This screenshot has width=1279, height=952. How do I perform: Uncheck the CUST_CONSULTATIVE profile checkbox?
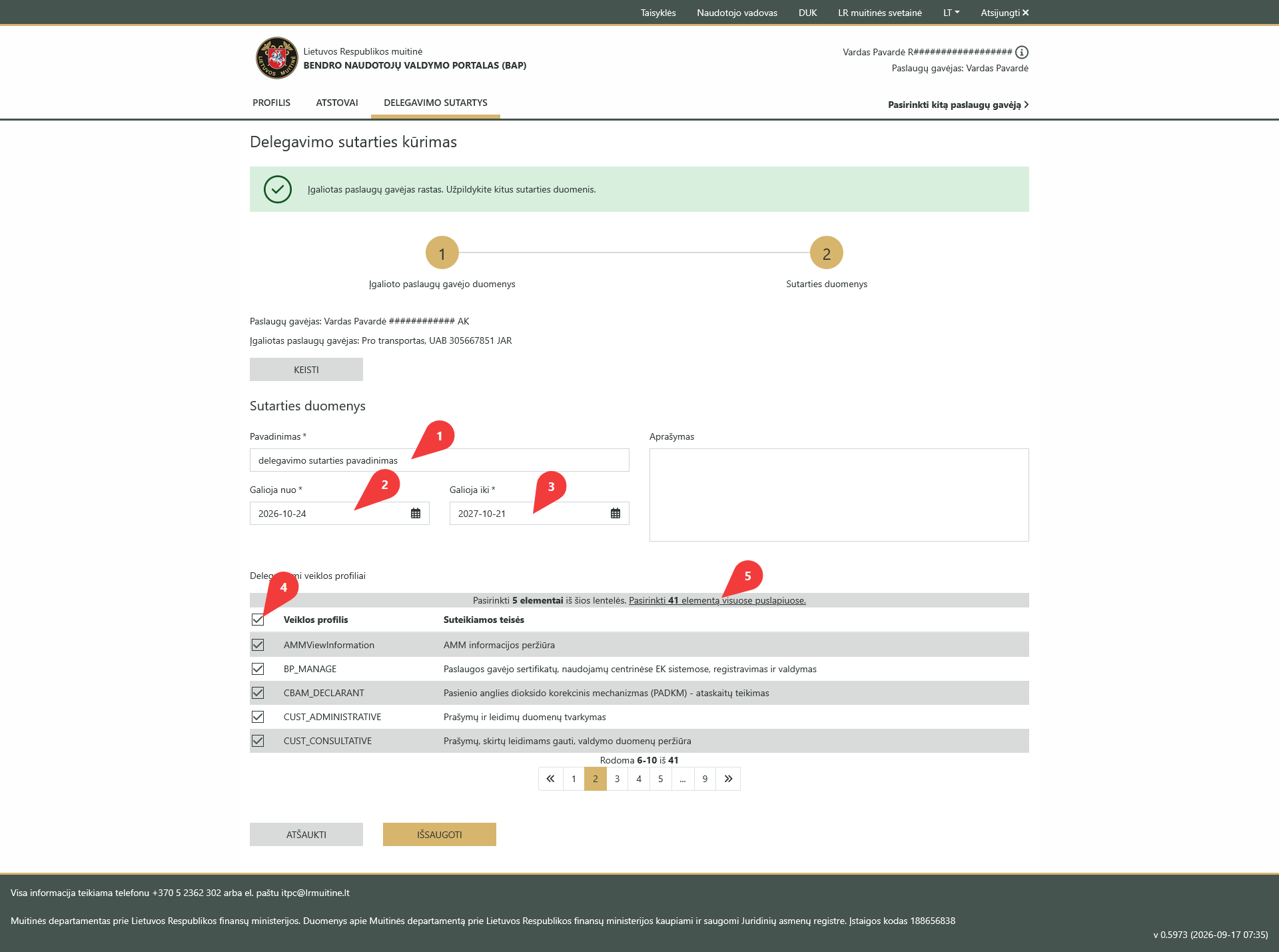click(x=258, y=741)
